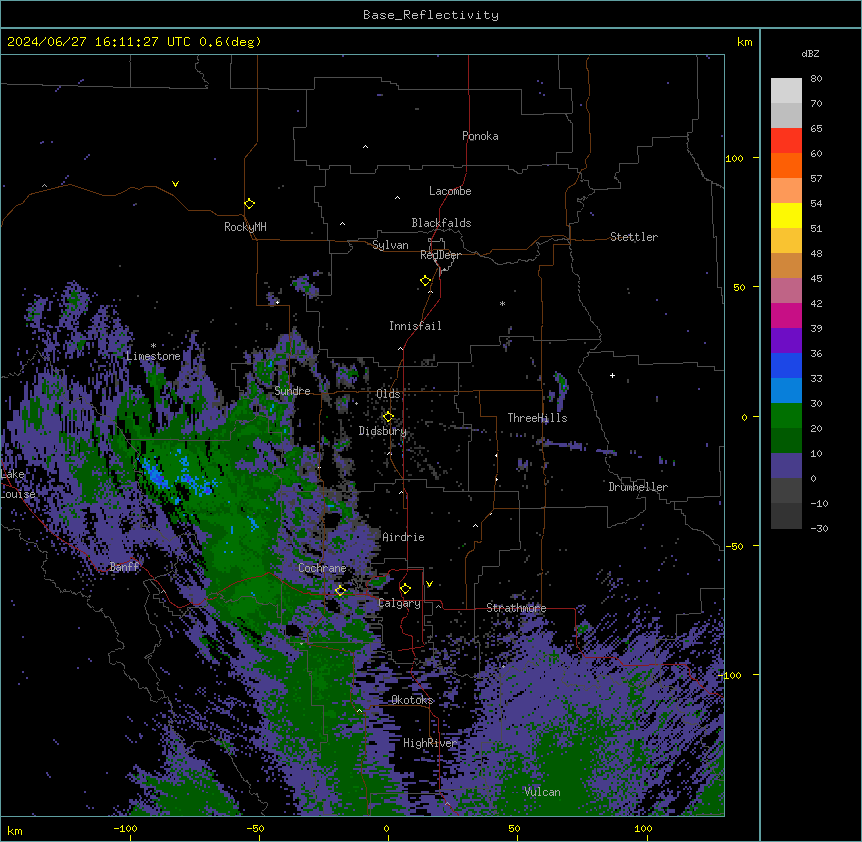Click the 80 dBZ white legend swatch
The image size is (862, 842).
coord(786,91)
